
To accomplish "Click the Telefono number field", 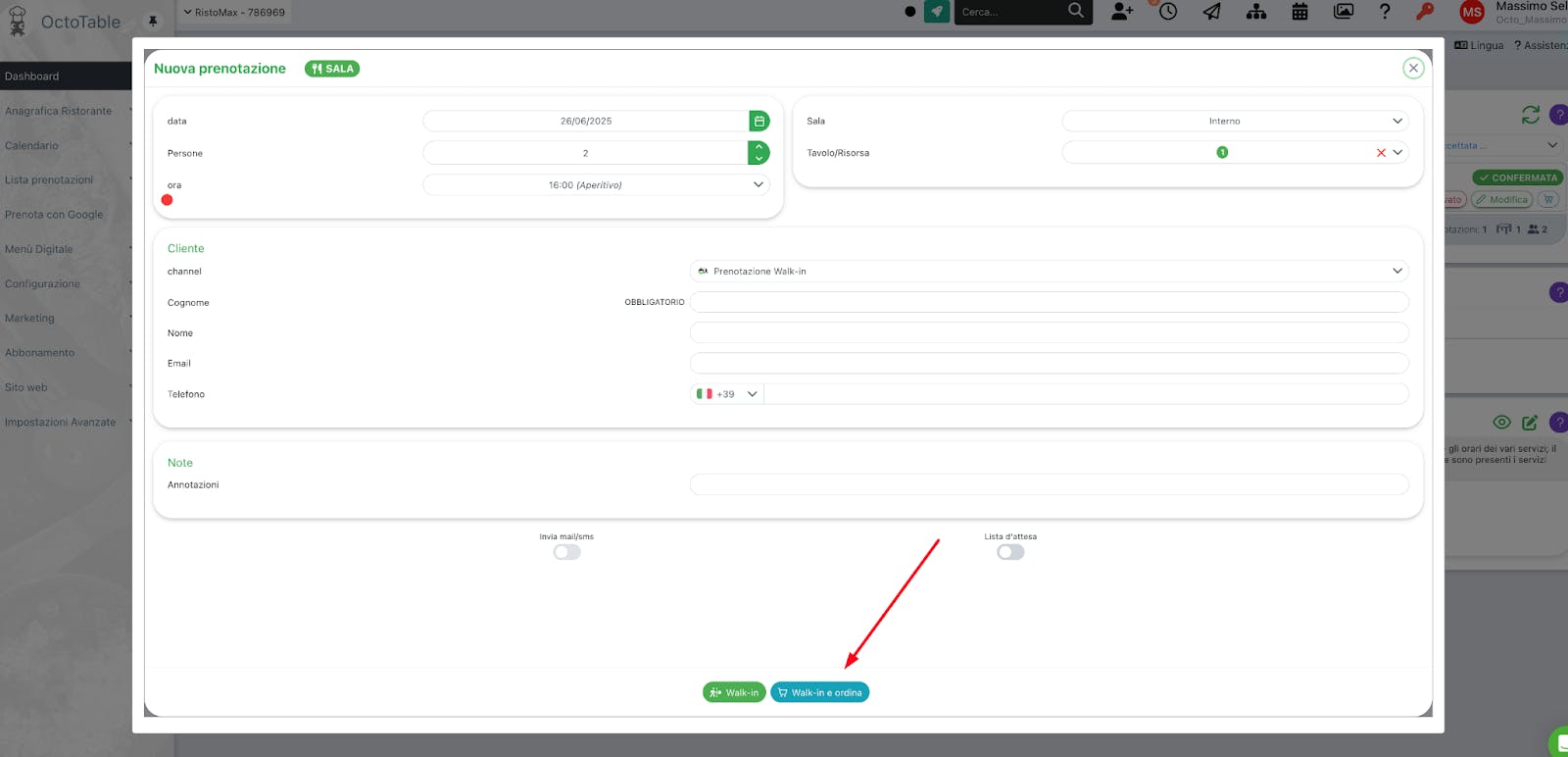I will (1086, 394).
